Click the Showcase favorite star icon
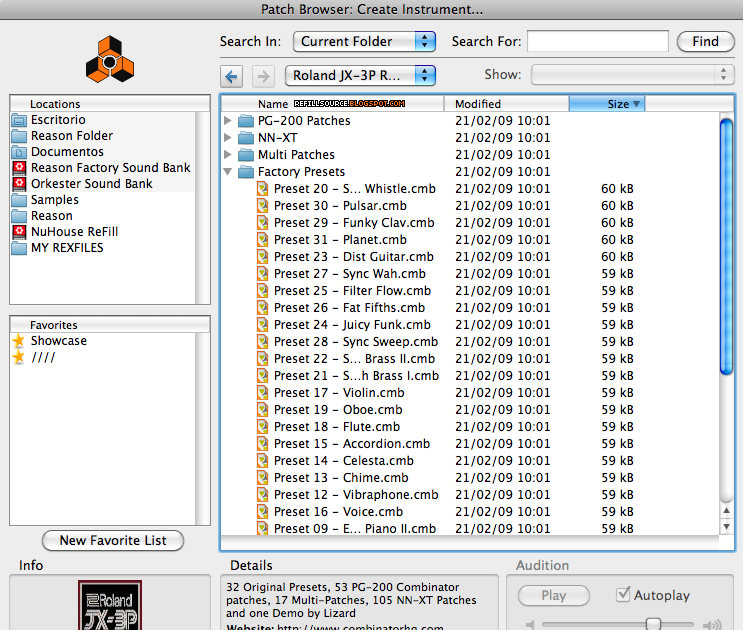The image size is (743, 630). coord(19,341)
